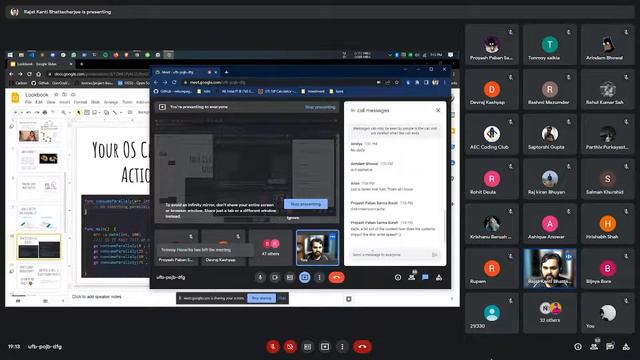Image resolution: width=640 pixels, height=360 pixels.
Task: Click Stop sharing in meet.google.com sharing bar
Action: 261,298
